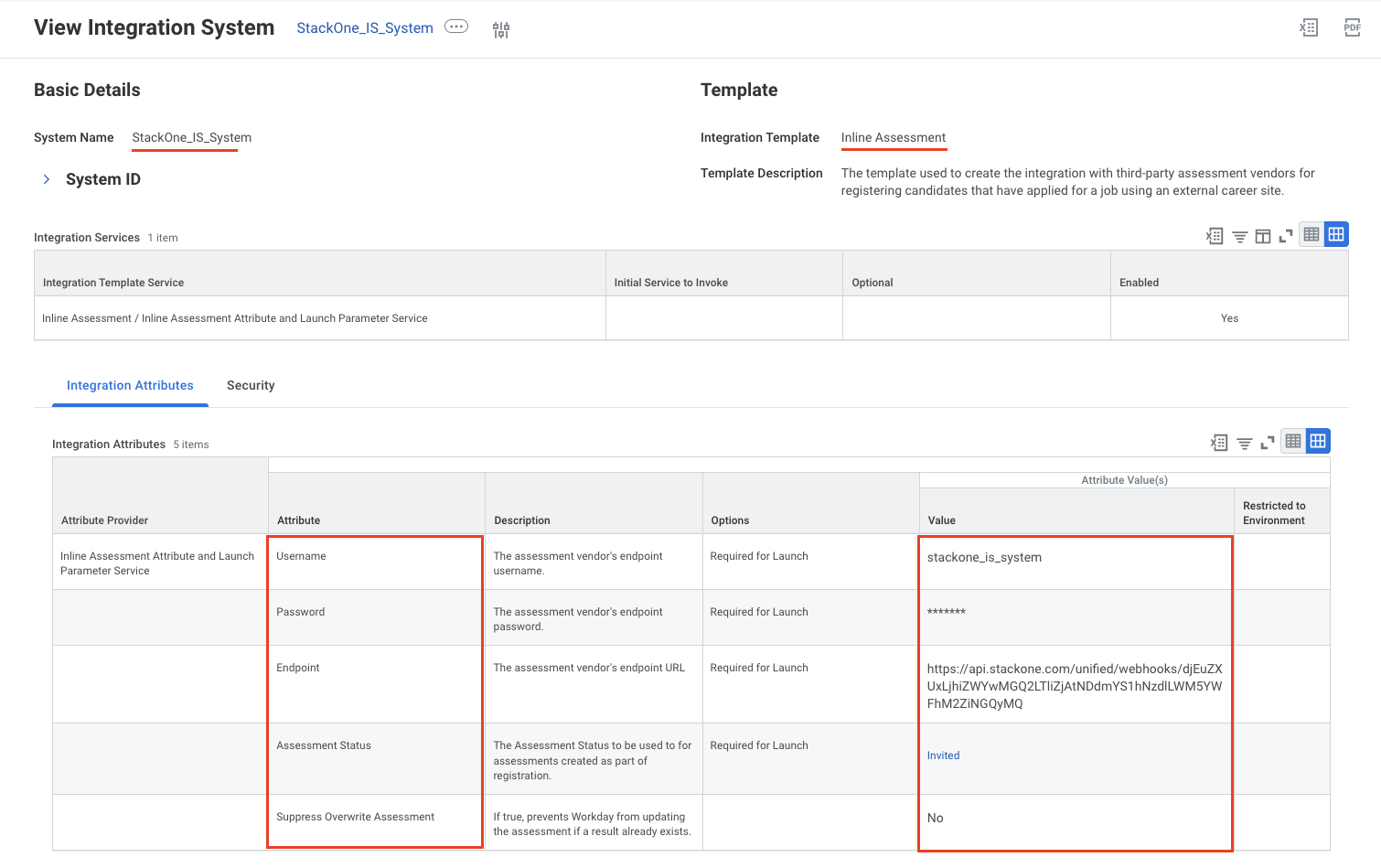Export Integration Services table to Excel
Image resolution: width=1381 pixels, height=868 pixels.
[1215, 236]
